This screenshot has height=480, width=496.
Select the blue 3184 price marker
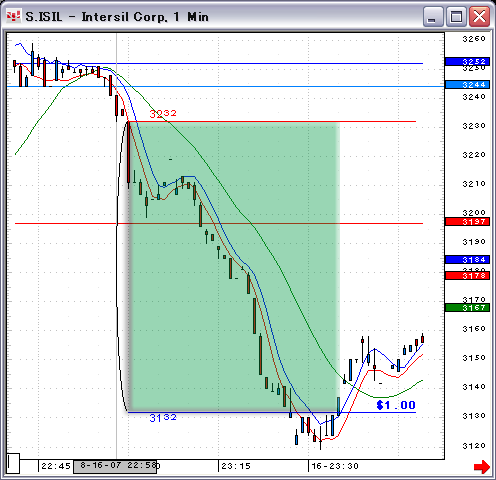[467, 259]
